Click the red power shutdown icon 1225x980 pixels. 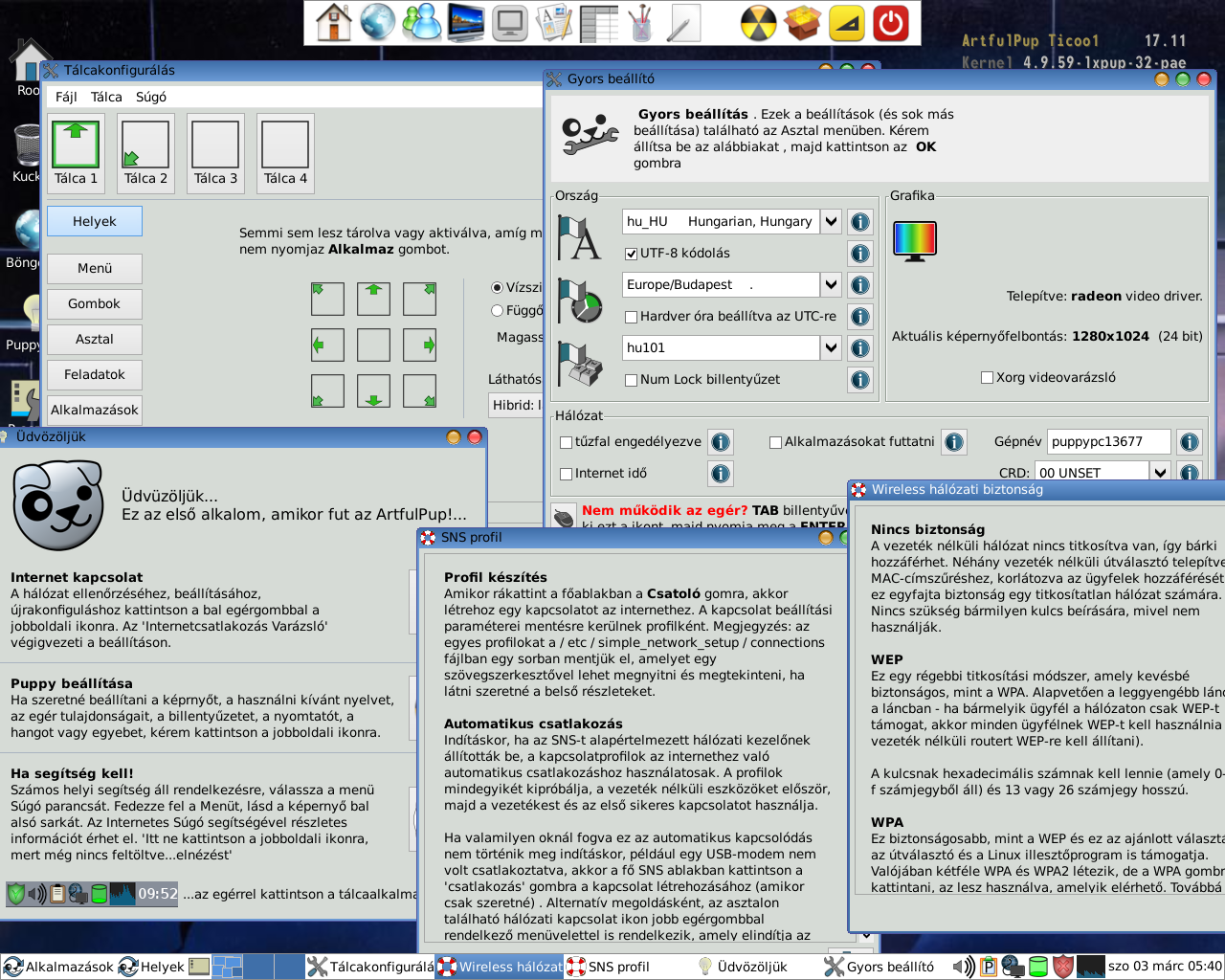pos(892,22)
